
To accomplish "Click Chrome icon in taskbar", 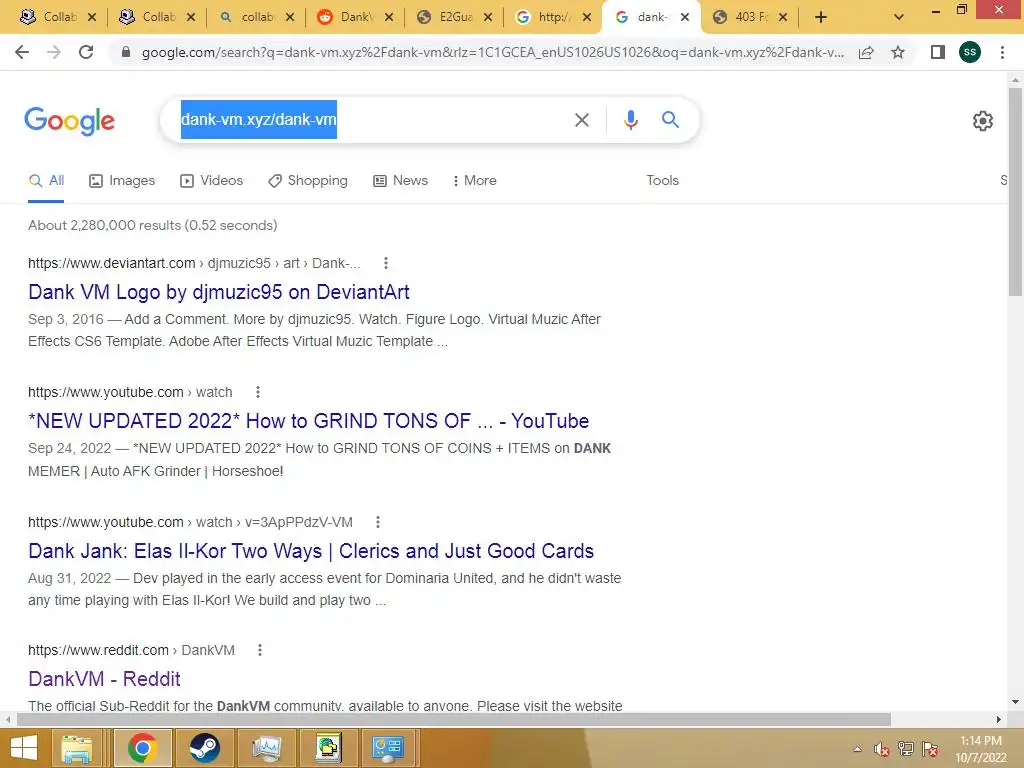I will [x=142, y=748].
